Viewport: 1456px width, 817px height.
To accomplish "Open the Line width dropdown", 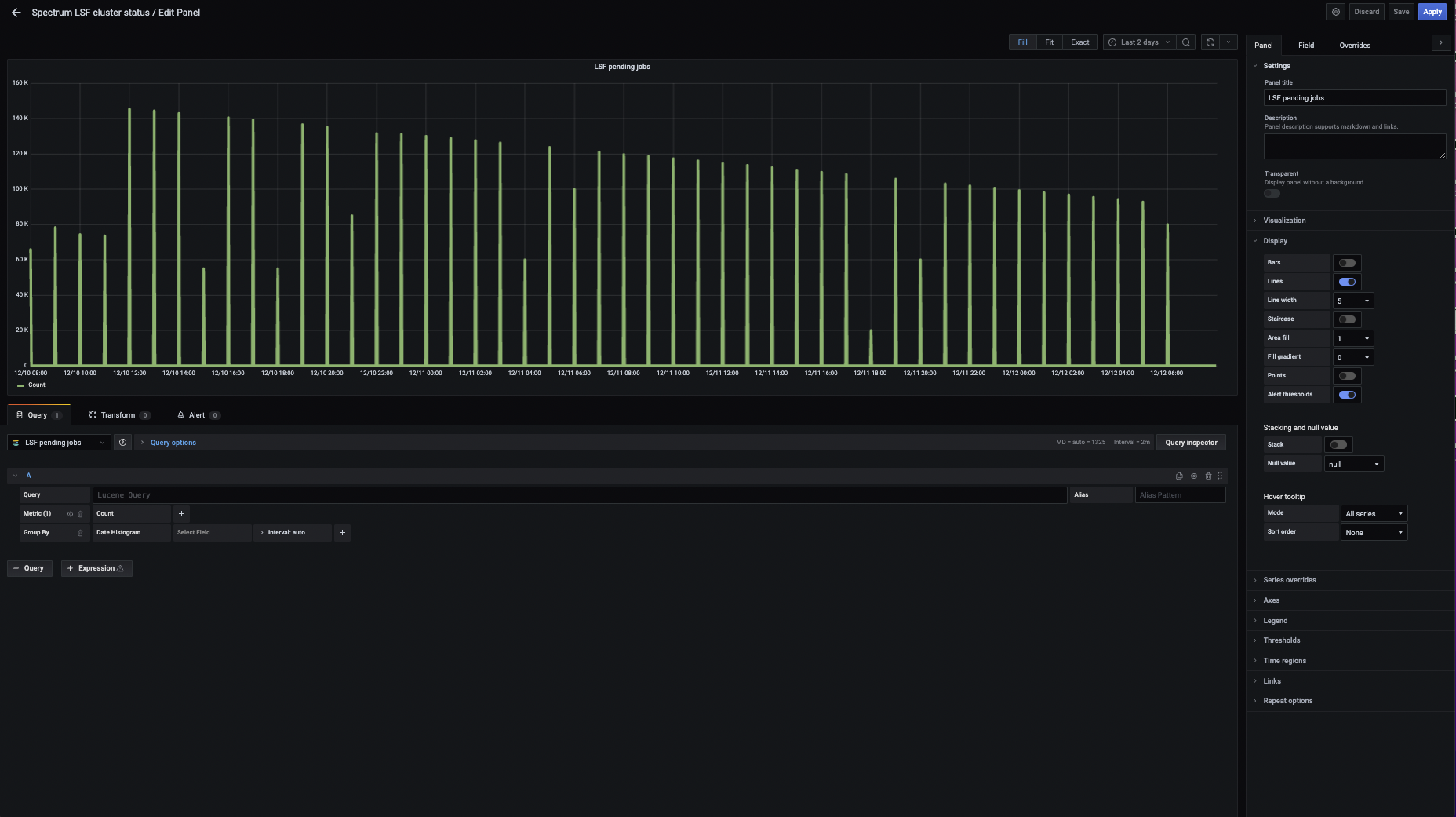I will click(1353, 301).
